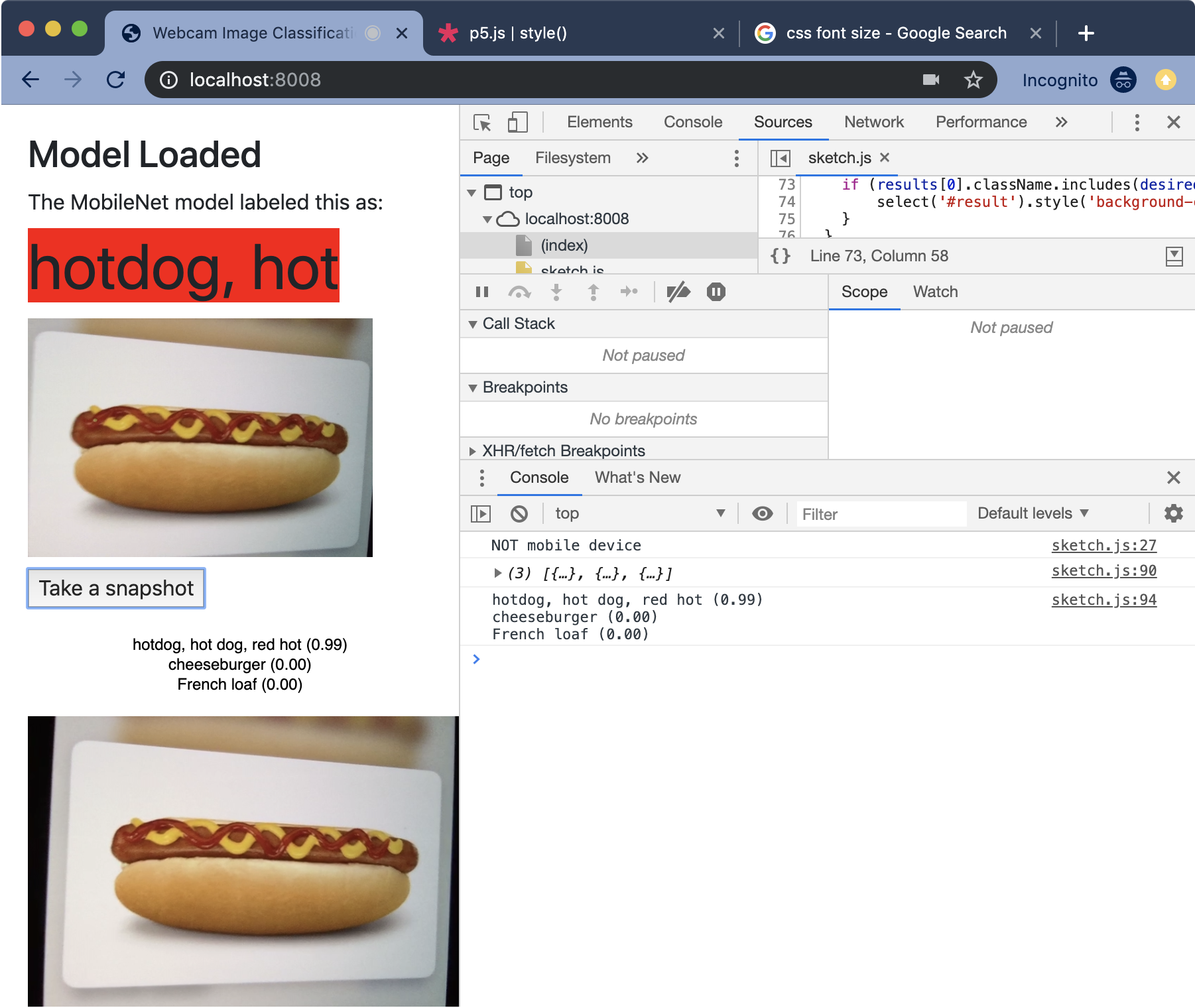Show the console sidebar

pyautogui.click(x=480, y=513)
